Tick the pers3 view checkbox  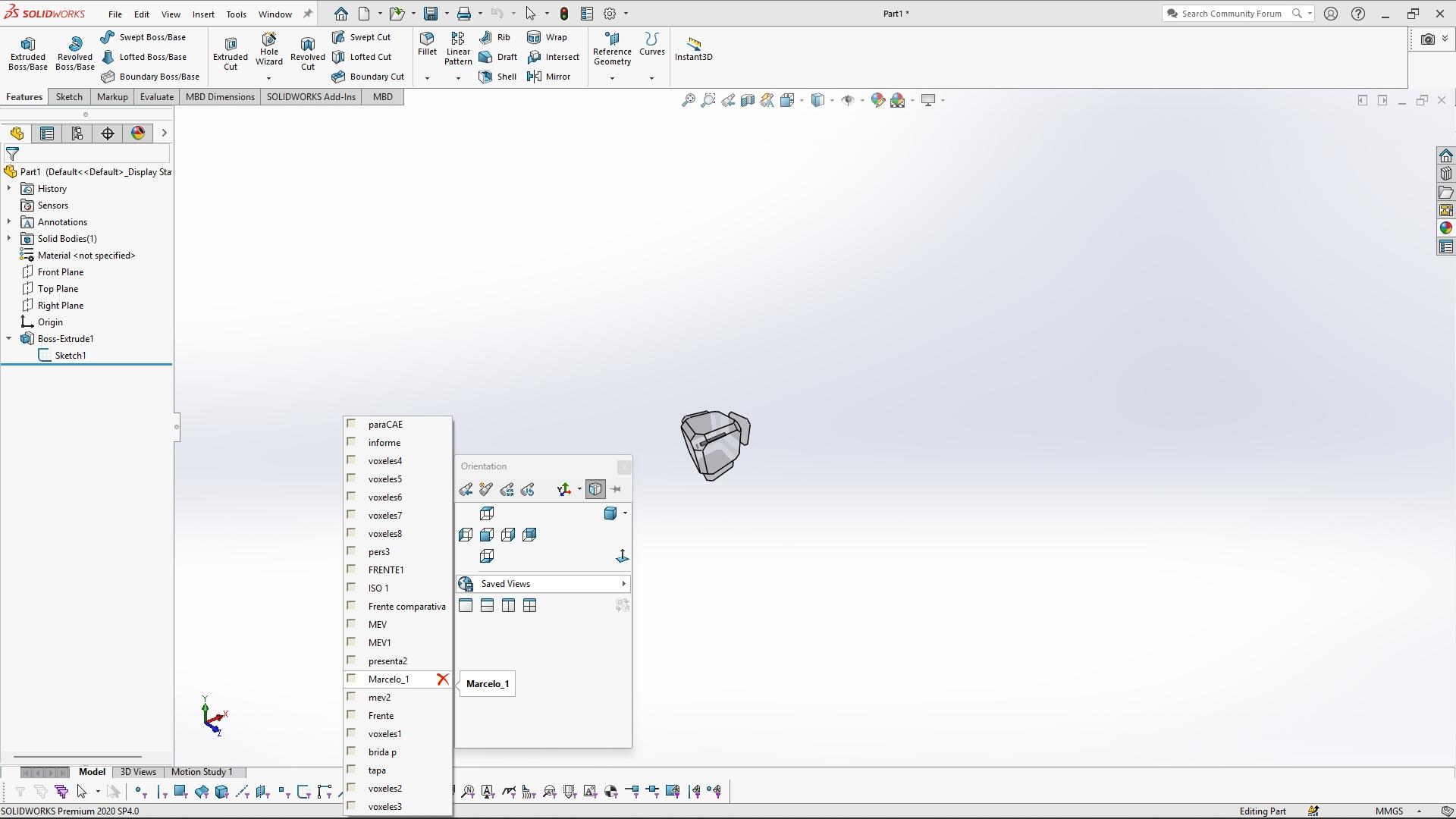pyautogui.click(x=352, y=551)
